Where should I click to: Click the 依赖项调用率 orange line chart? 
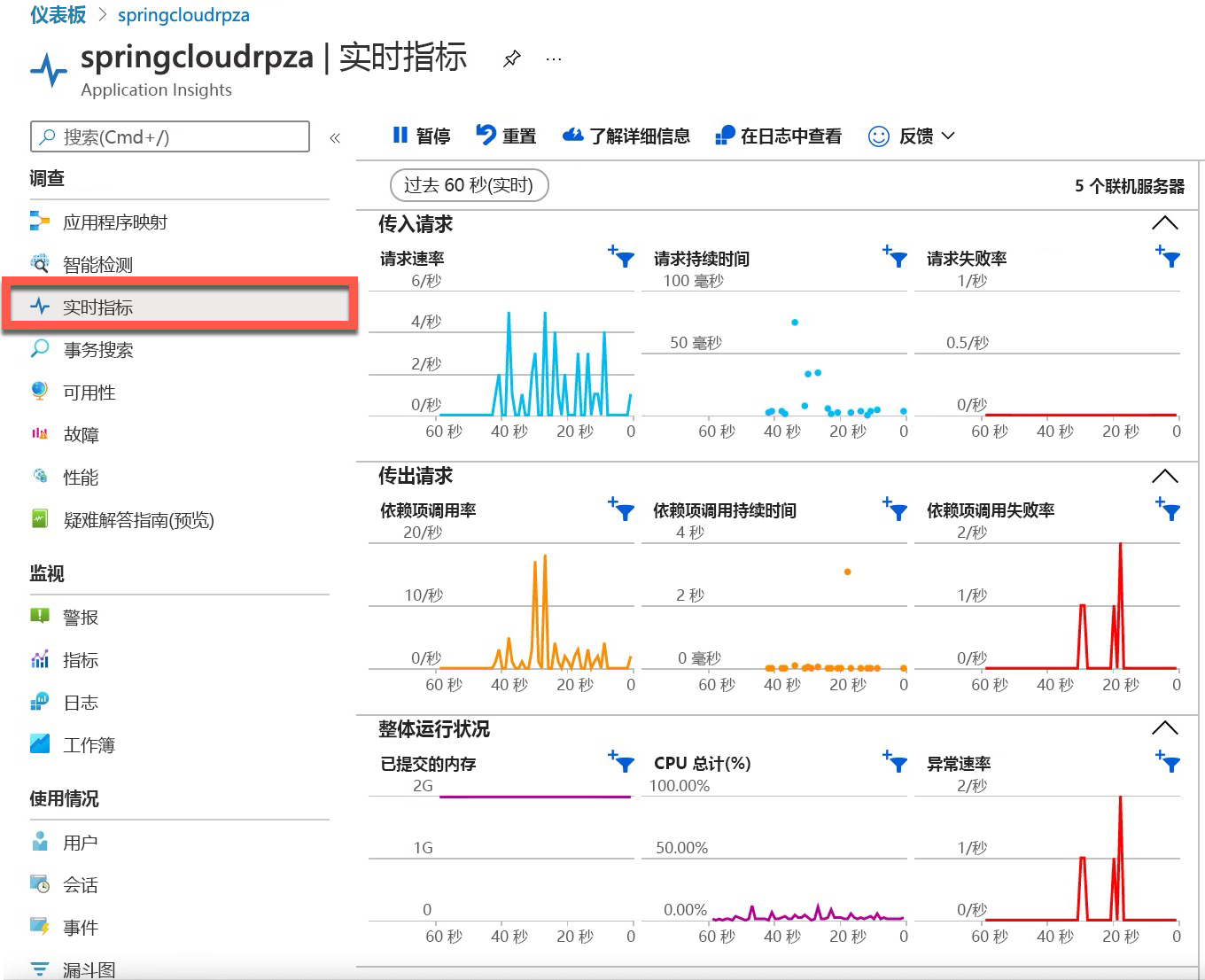click(535, 611)
